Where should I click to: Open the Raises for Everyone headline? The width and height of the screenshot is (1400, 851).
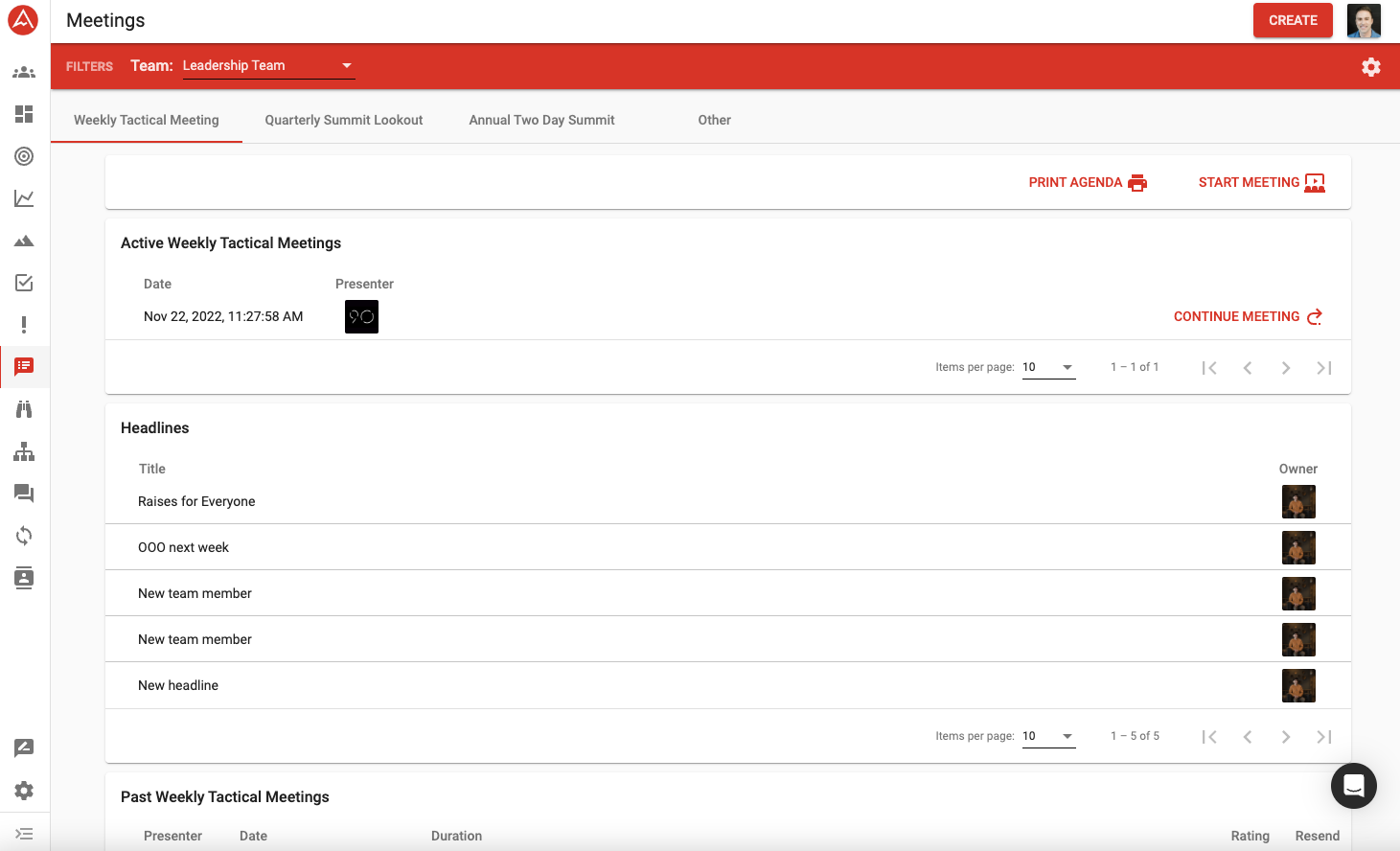(196, 502)
